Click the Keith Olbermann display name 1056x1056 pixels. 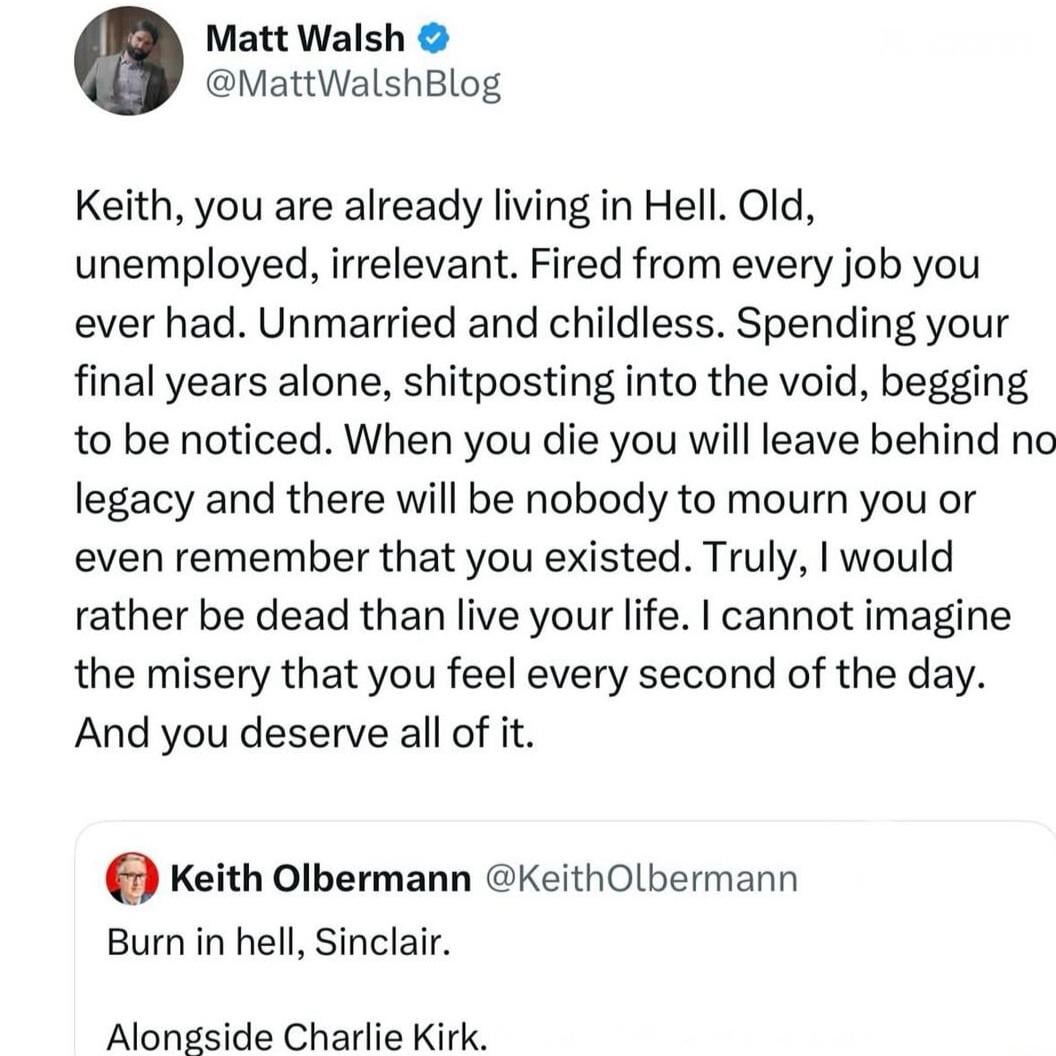pyautogui.click(x=321, y=878)
